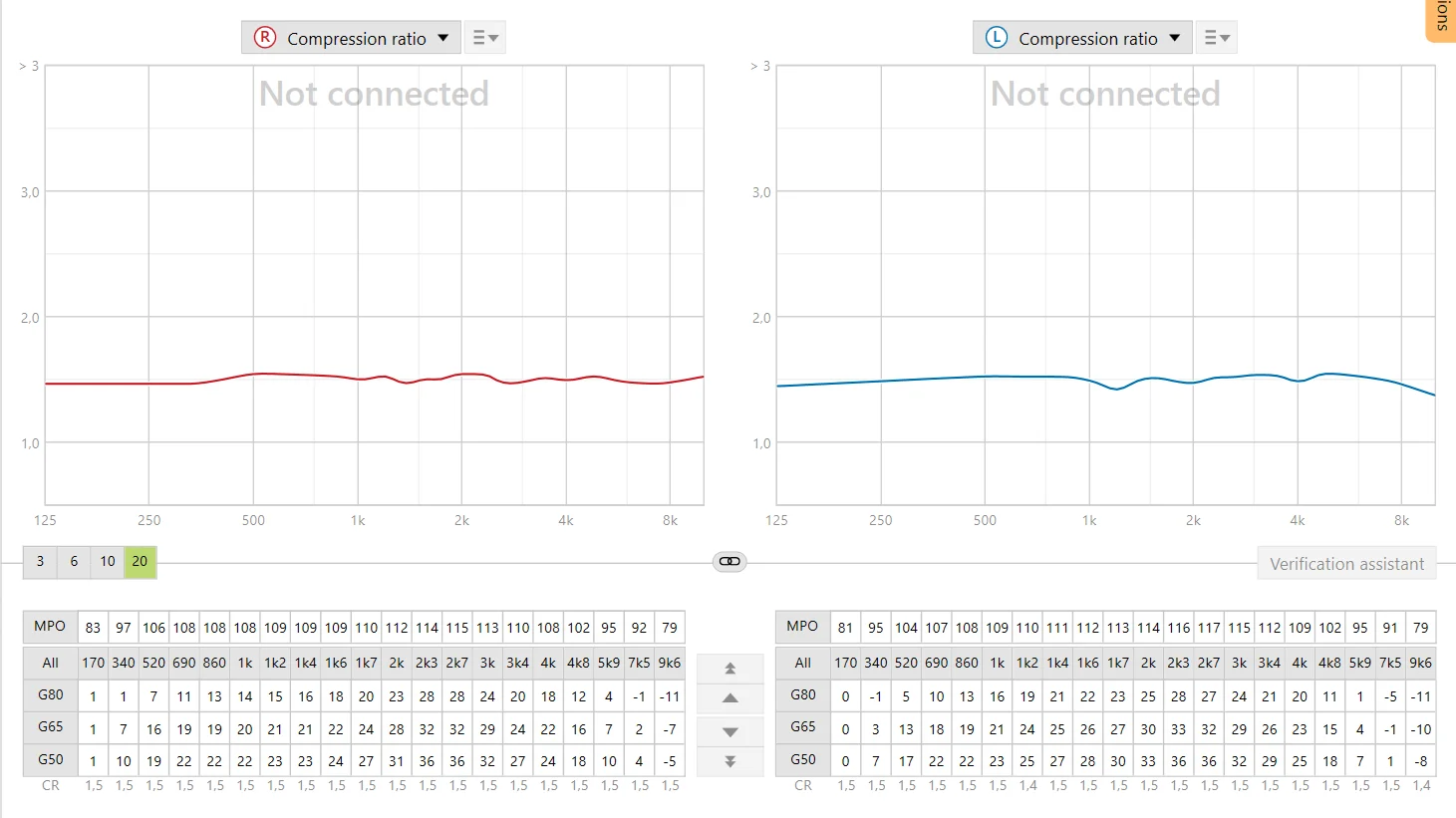Click left ear MPO value 81
This screenshot has height=818, width=1456.
coord(845,628)
